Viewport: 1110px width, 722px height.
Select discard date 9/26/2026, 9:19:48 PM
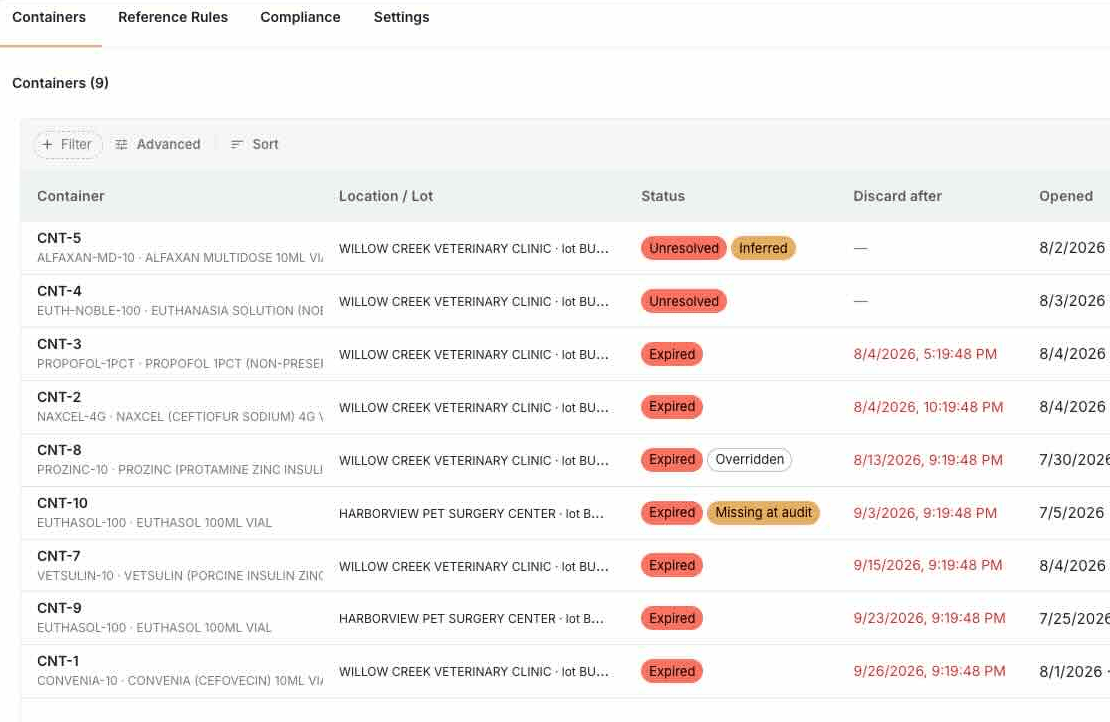[x=929, y=672]
